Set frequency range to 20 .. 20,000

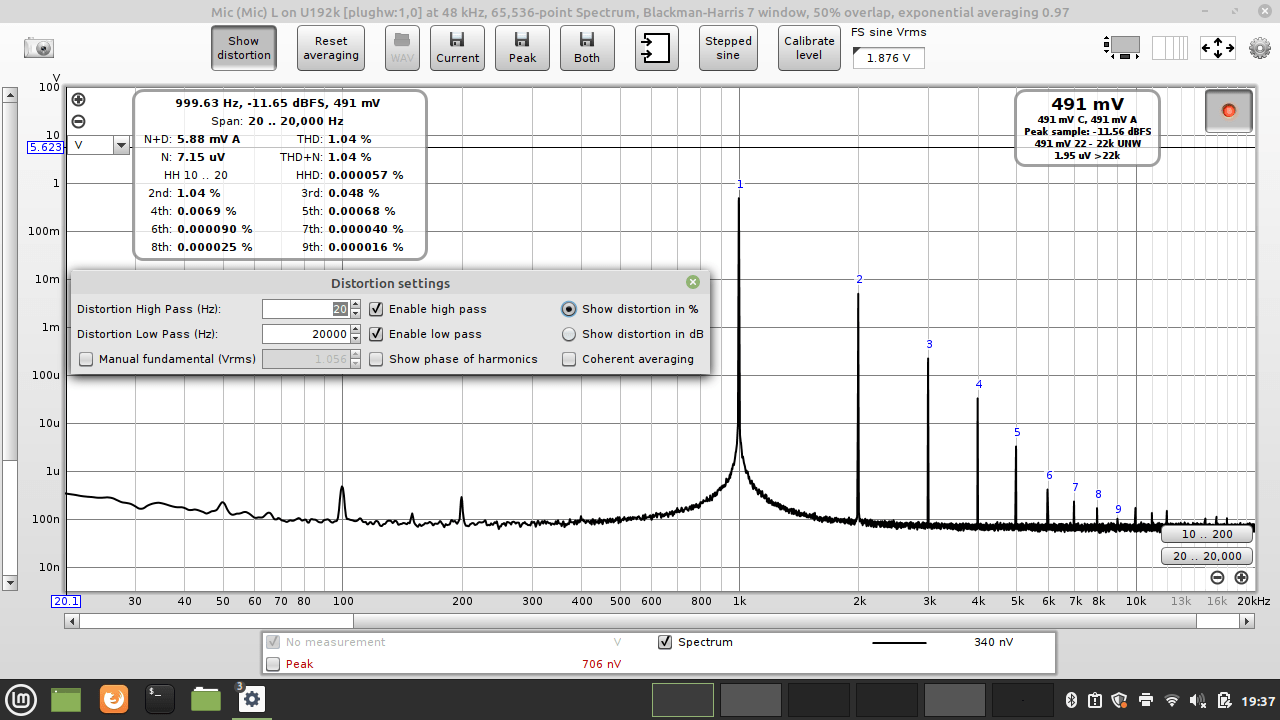pyautogui.click(x=1207, y=556)
